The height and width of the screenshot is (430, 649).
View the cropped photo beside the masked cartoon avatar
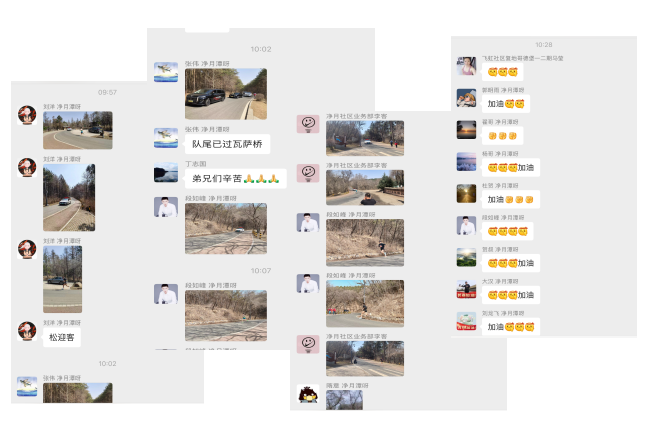tap(344, 400)
